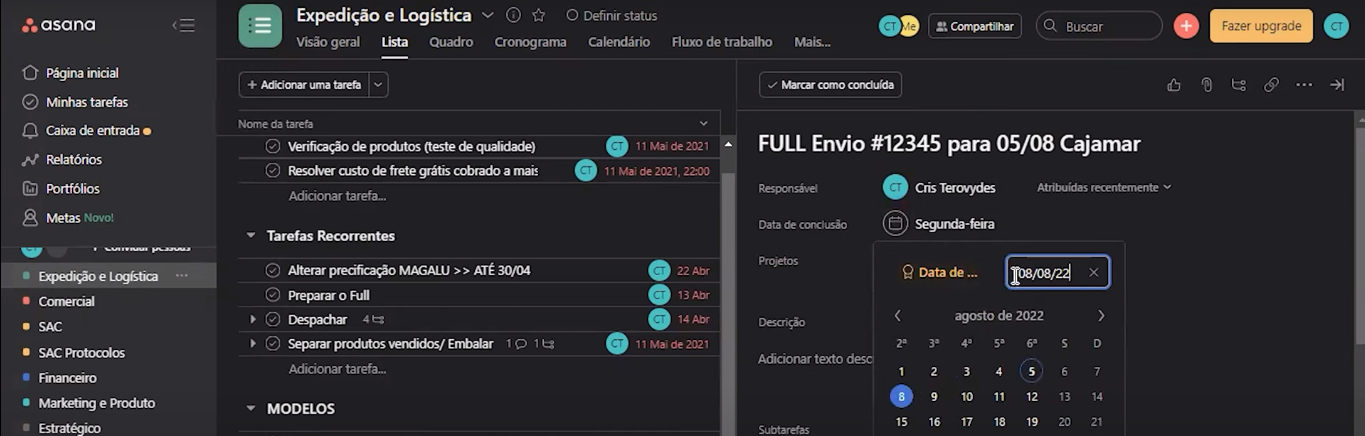Mark Alterar precificação MAGALU task complete
1365x436 pixels.
(272, 270)
